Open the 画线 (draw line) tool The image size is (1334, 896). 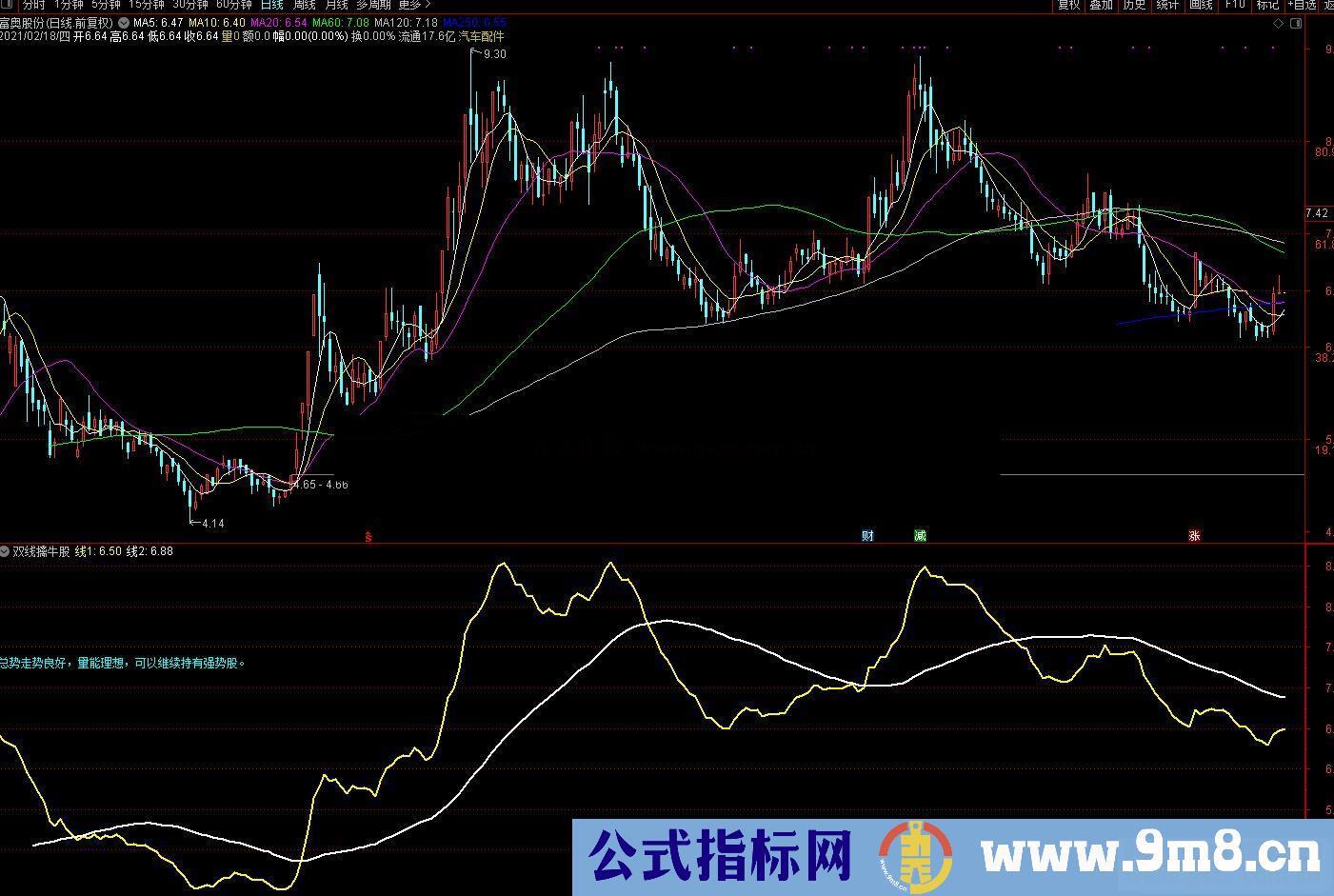tap(1200, 6)
